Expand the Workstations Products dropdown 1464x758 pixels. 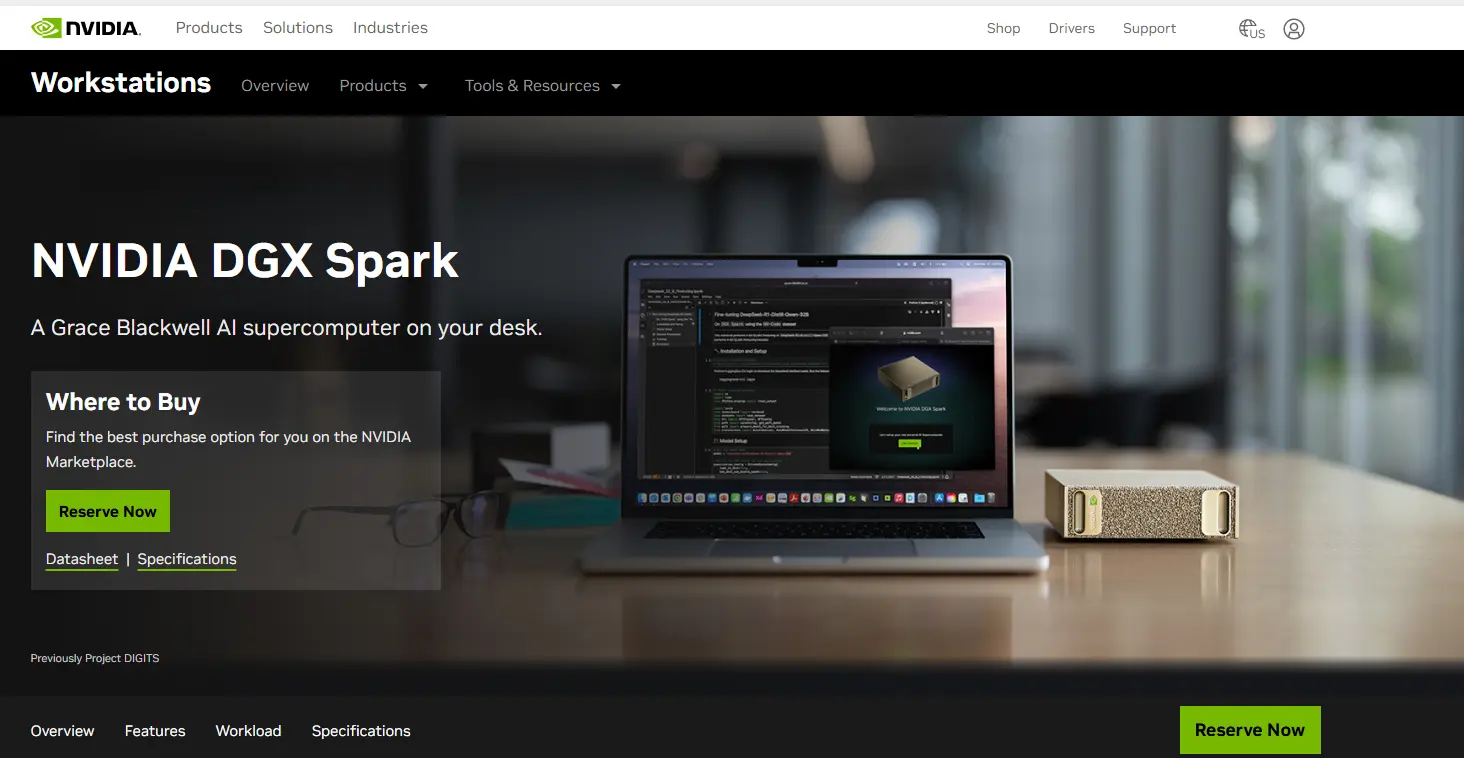[383, 86]
